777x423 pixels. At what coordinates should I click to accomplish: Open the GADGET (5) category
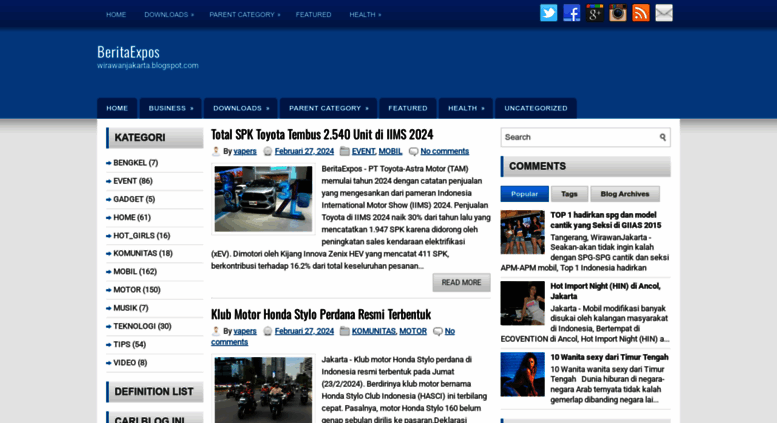click(134, 199)
